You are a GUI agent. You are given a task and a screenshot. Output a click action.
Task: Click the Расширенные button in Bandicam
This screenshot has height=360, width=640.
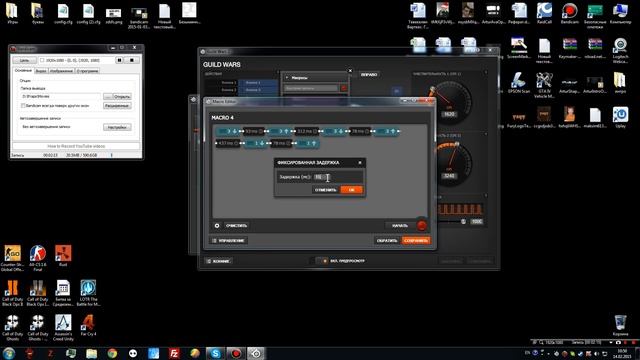[x=117, y=106]
